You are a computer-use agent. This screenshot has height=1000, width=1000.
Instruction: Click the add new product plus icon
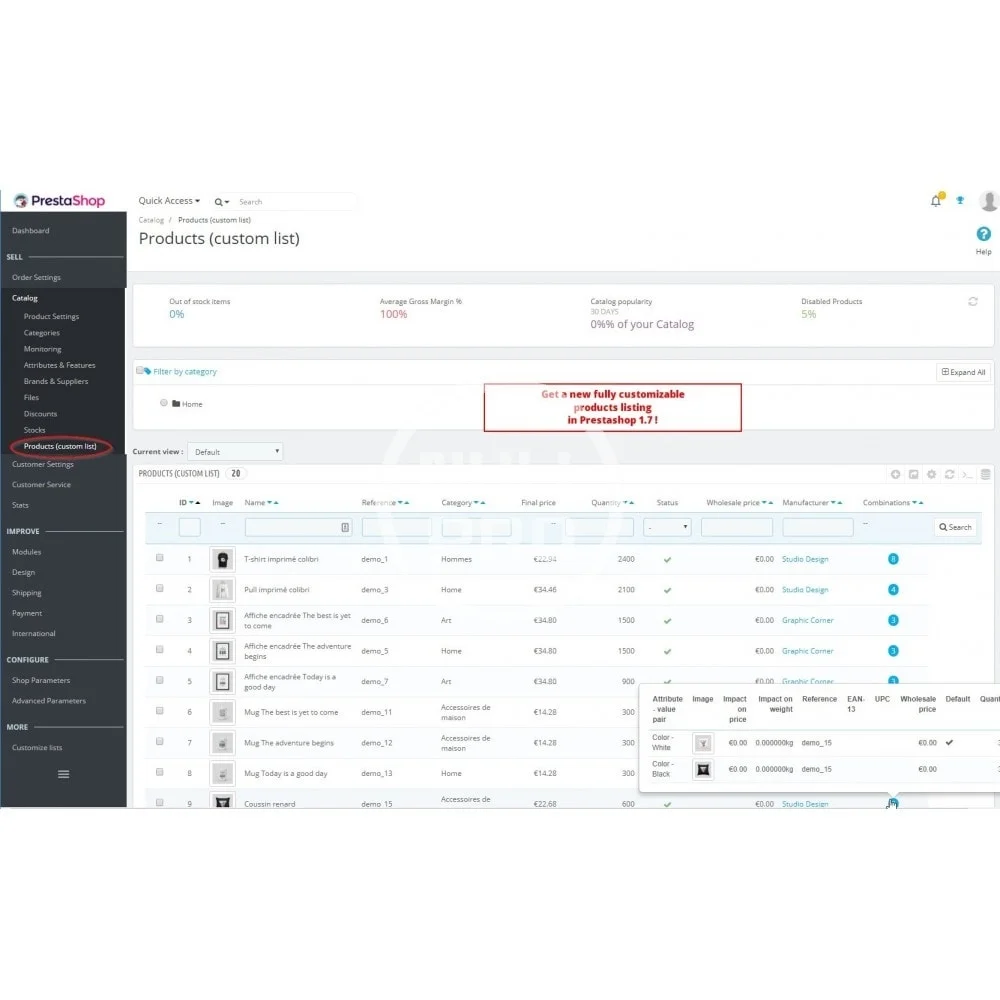(896, 474)
